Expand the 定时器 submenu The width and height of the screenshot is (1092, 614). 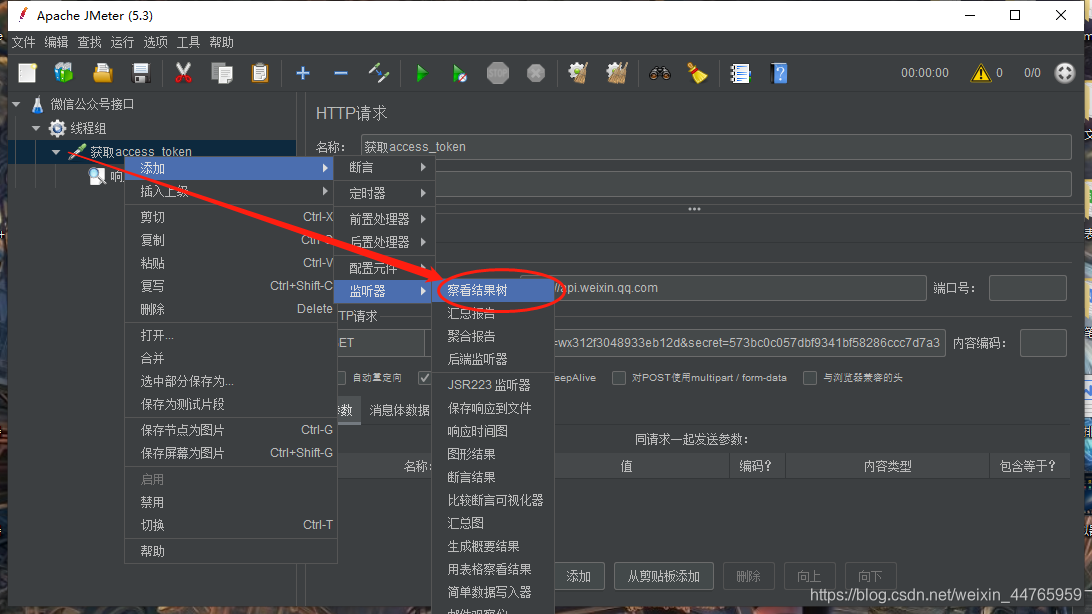tap(384, 193)
